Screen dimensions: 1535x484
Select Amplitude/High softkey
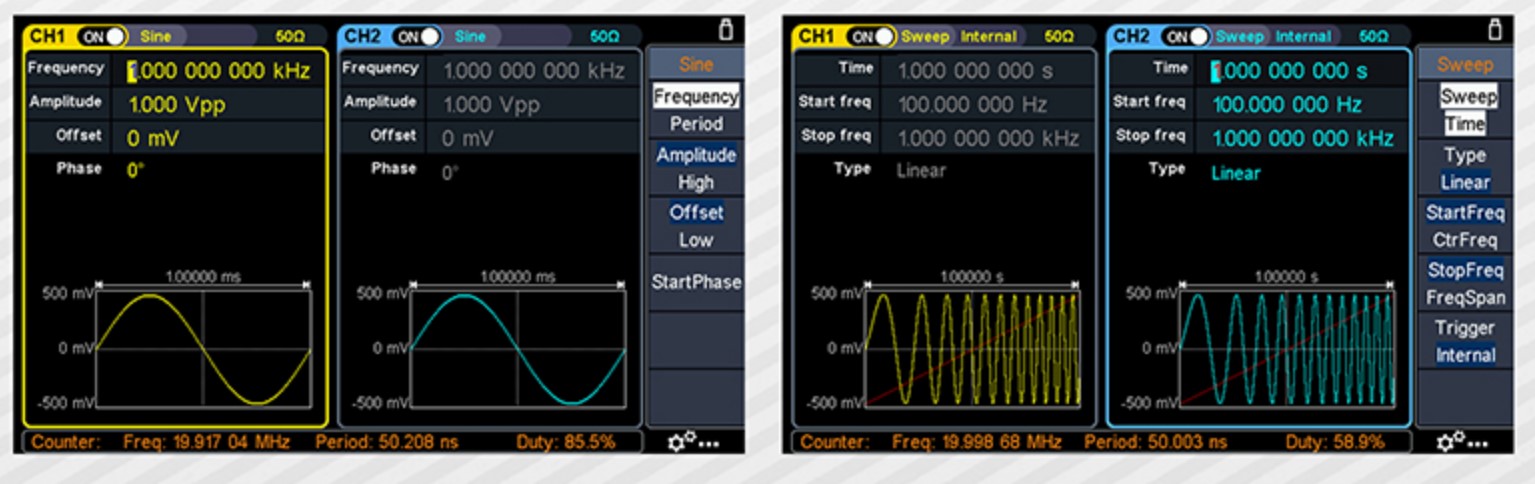pos(696,168)
